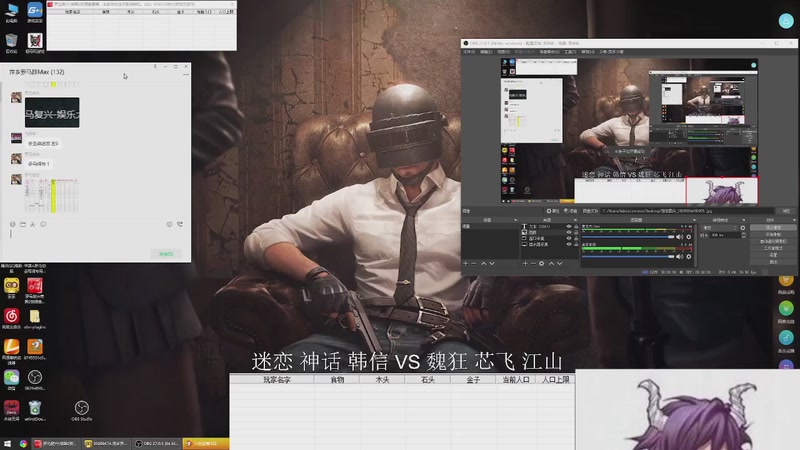
Task: Click the second button in OBS controls
Action: 773,234
